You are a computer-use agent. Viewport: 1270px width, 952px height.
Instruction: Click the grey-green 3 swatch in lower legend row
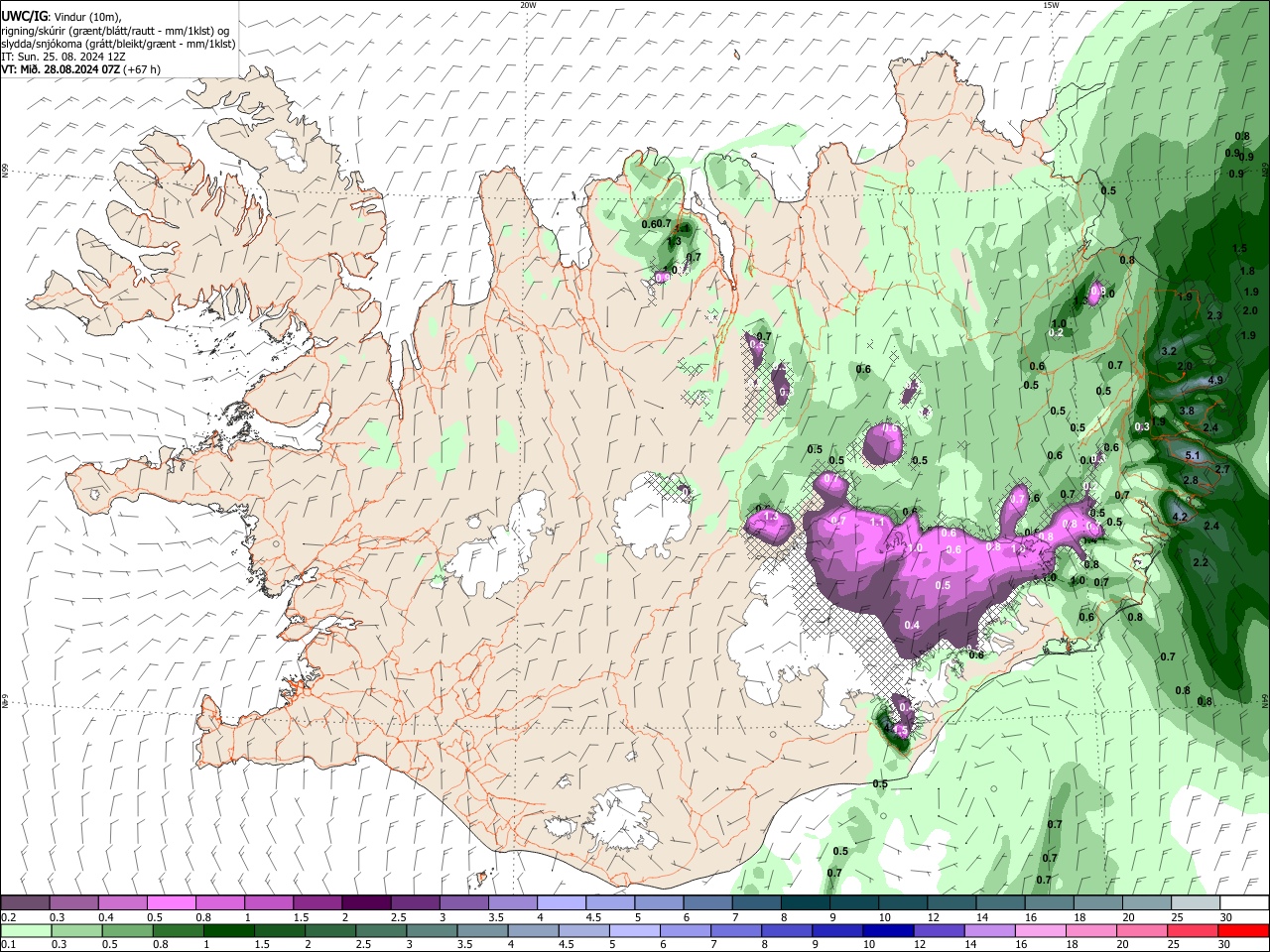point(432,930)
